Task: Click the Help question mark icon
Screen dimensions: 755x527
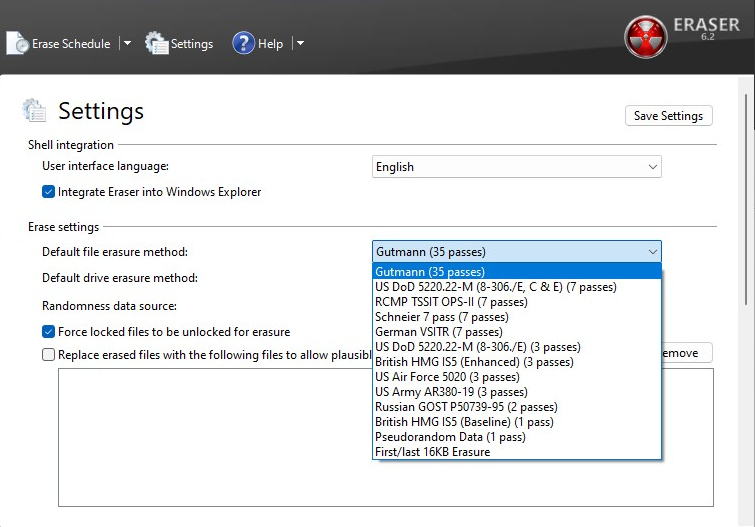Action: coord(243,43)
